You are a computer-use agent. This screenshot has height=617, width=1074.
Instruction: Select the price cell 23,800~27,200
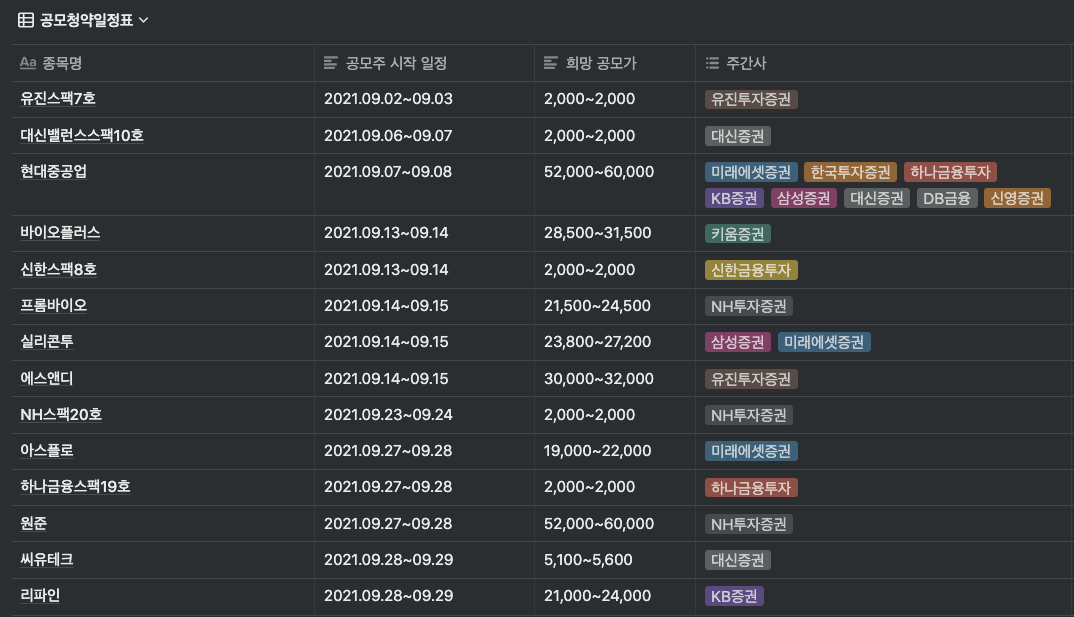pyautogui.click(x=615, y=342)
